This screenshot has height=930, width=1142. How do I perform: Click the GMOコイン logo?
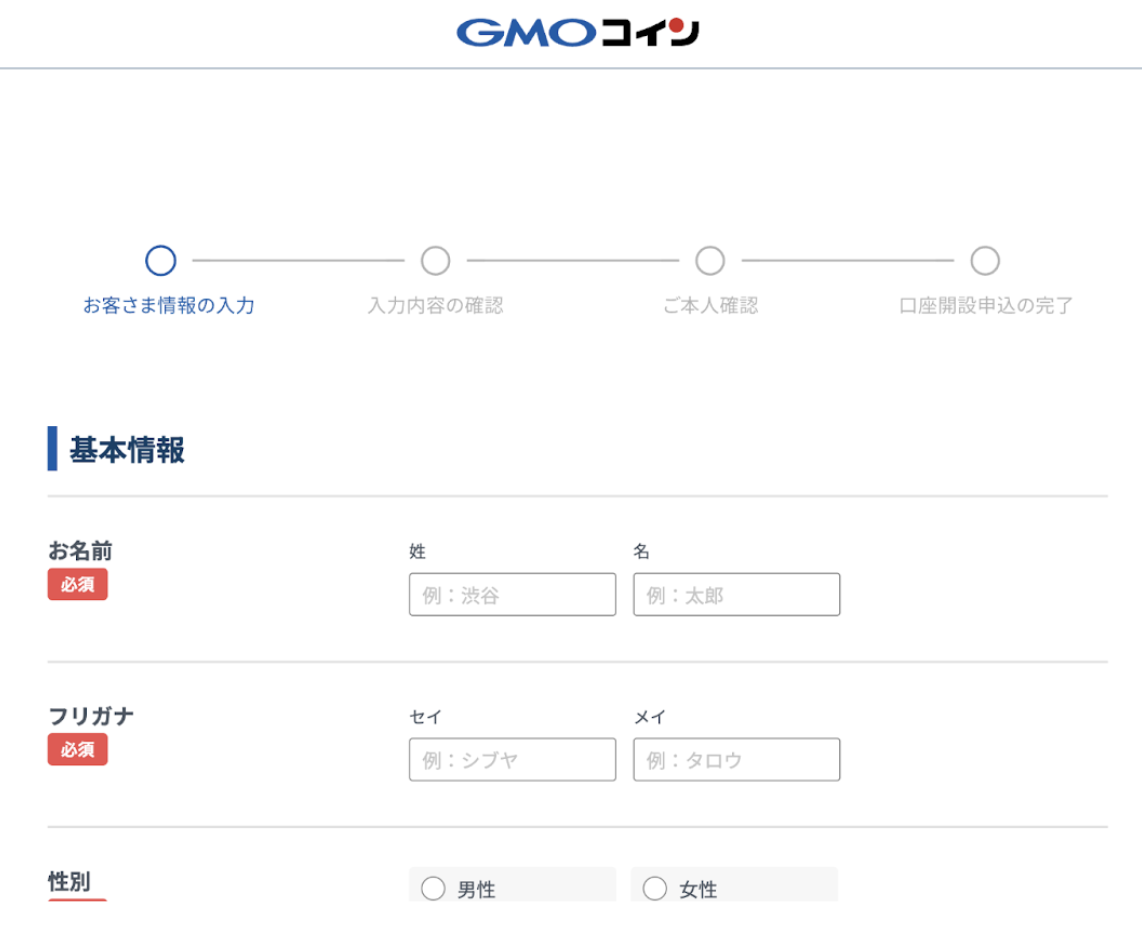coord(578,33)
